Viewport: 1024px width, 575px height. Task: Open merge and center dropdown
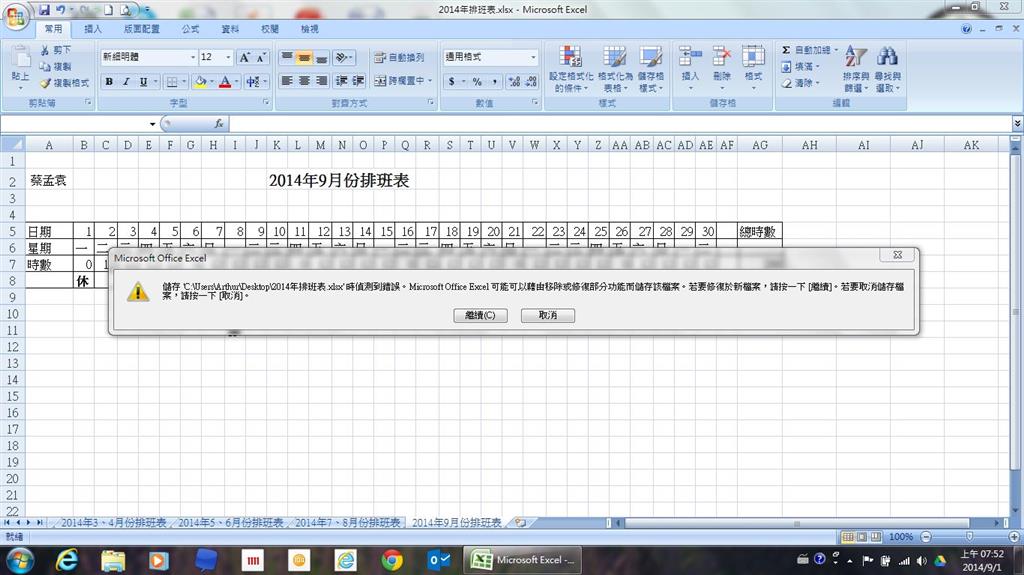[430, 81]
